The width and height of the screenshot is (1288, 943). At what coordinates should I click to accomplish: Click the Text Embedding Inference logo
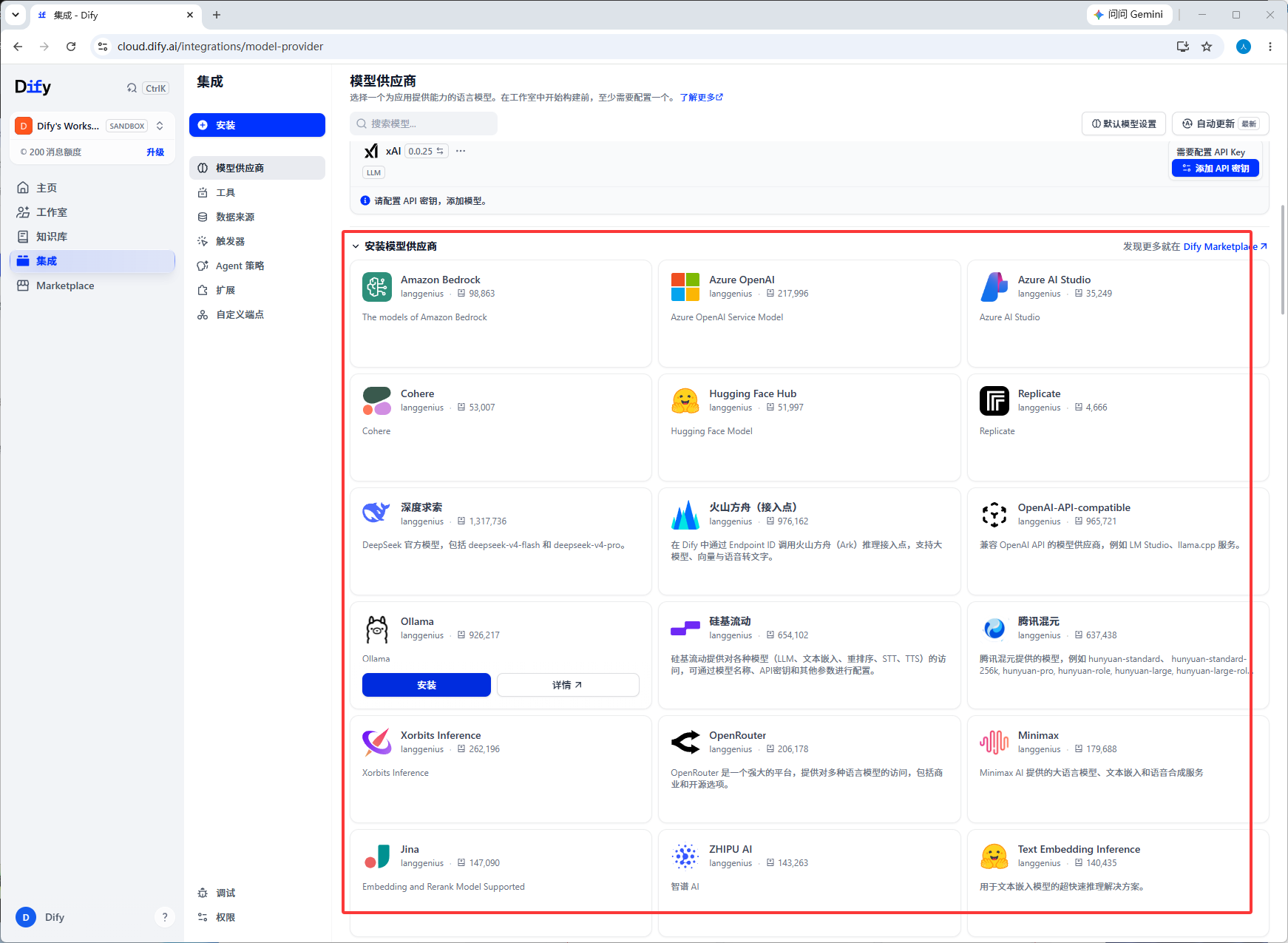[x=994, y=856]
